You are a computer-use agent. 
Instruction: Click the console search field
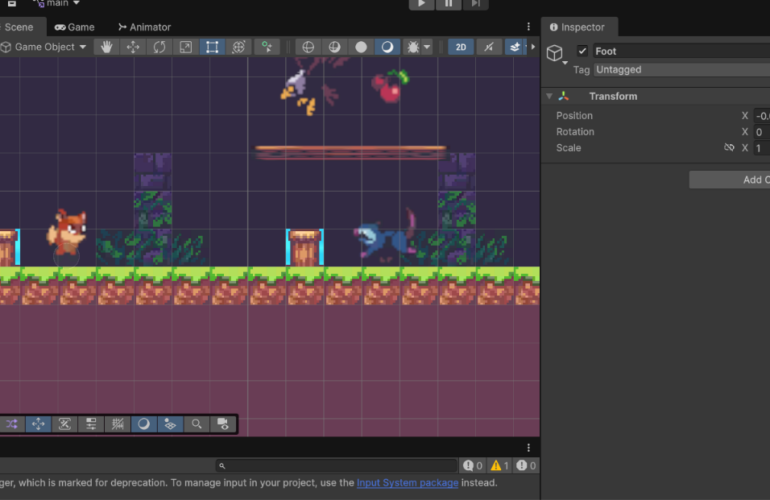coord(336,466)
